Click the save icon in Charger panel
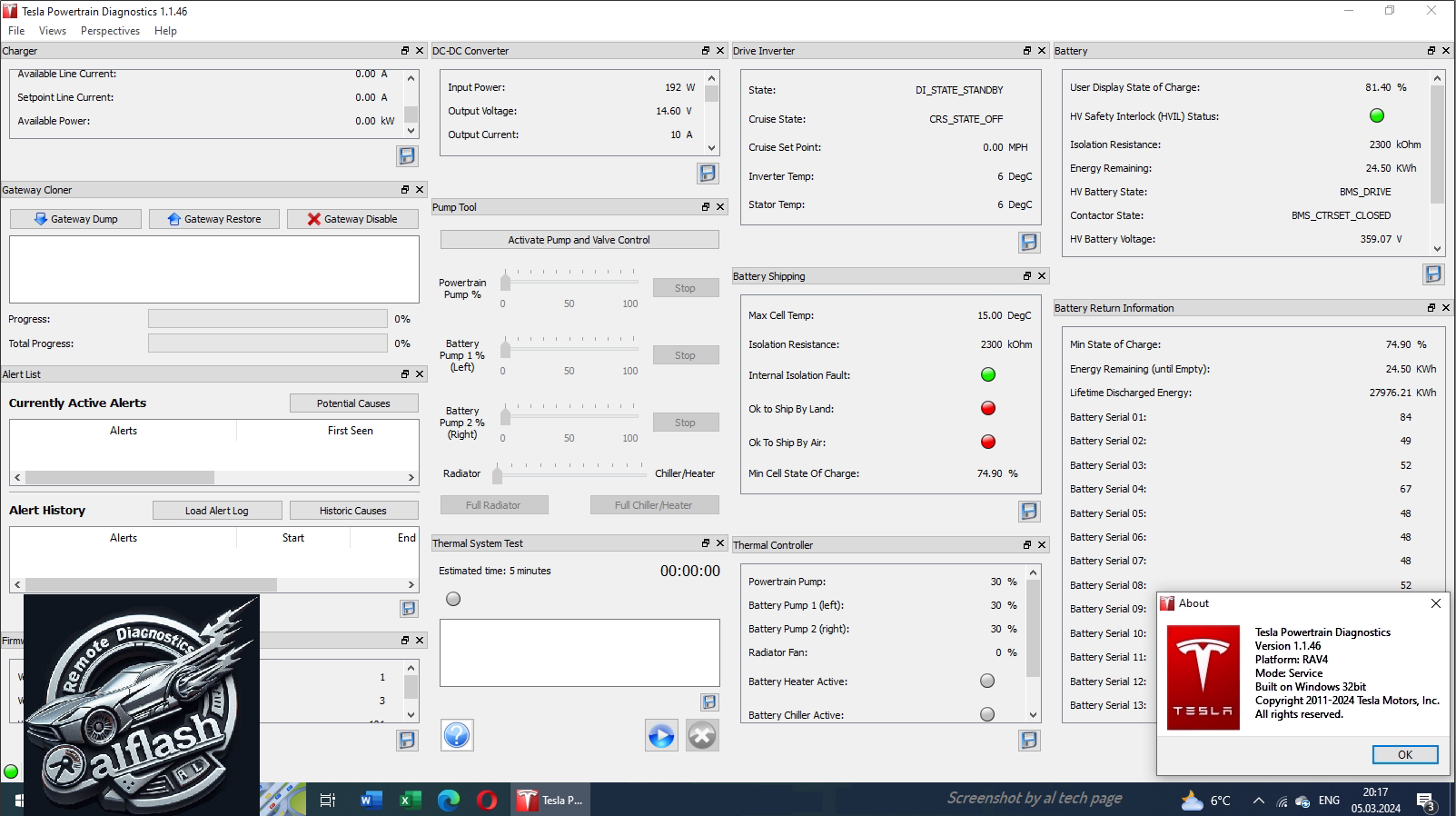 (x=407, y=156)
